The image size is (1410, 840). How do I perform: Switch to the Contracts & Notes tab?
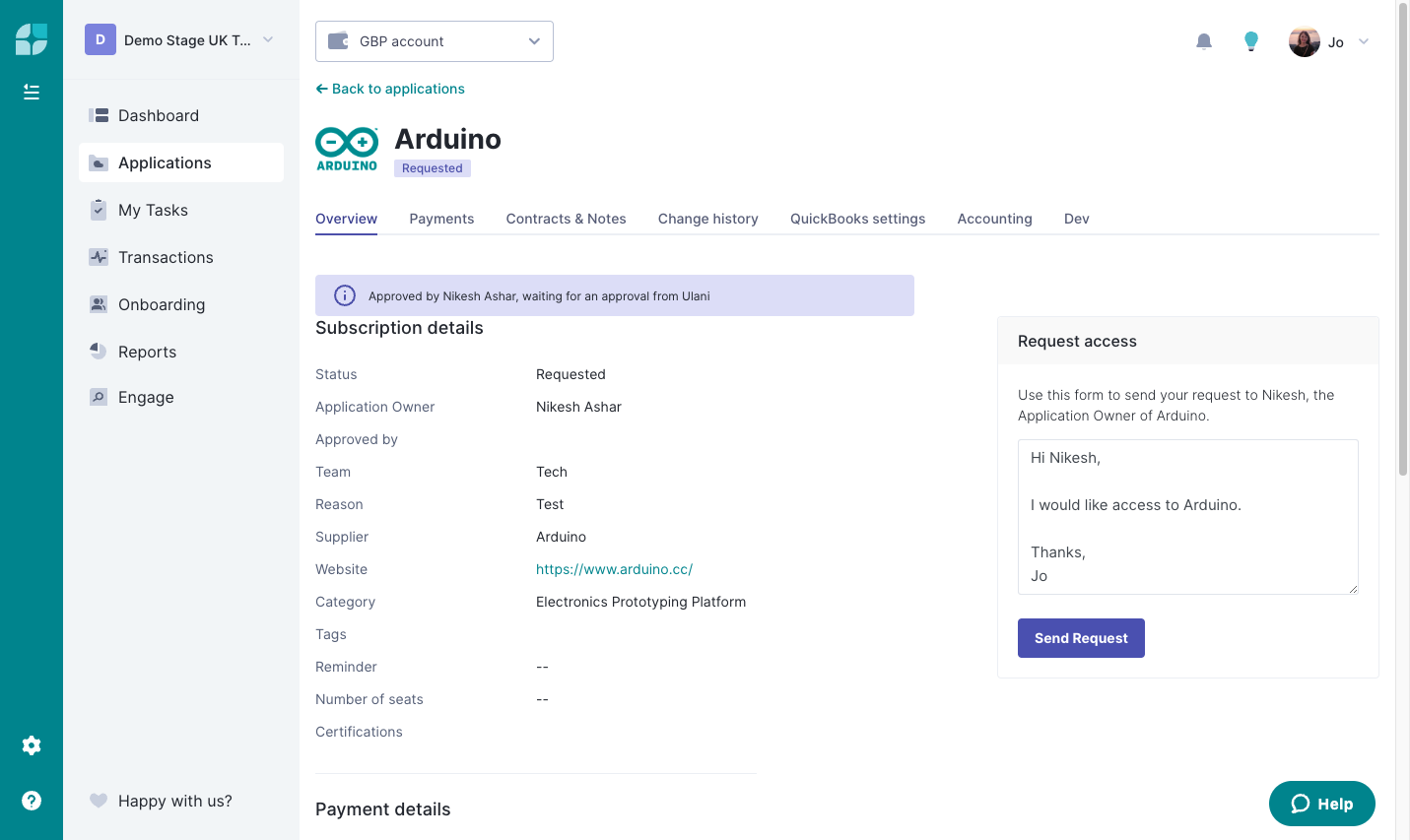click(x=566, y=219)
